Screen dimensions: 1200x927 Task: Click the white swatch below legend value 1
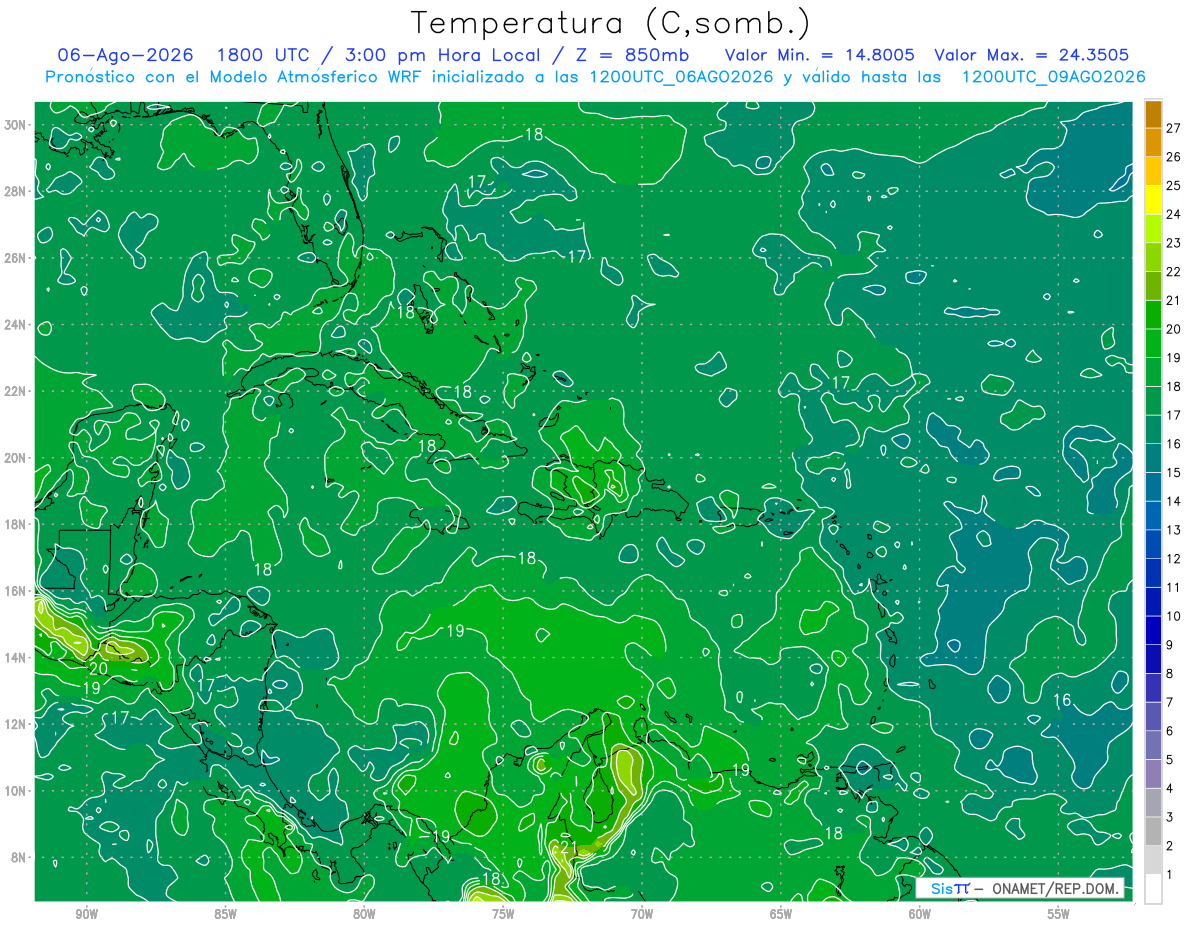pos(1153,889)
